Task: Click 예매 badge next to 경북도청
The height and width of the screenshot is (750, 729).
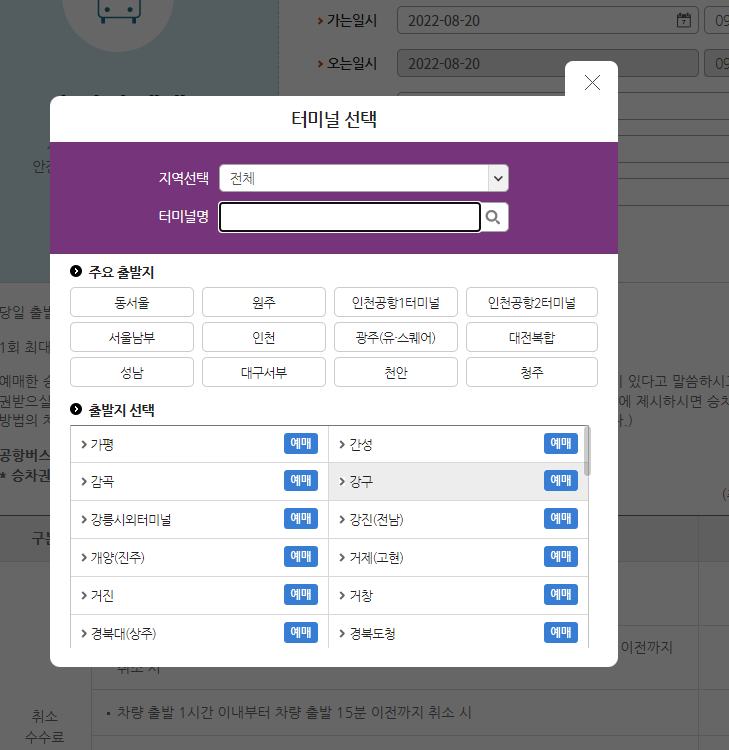Action: click(561, 632)
